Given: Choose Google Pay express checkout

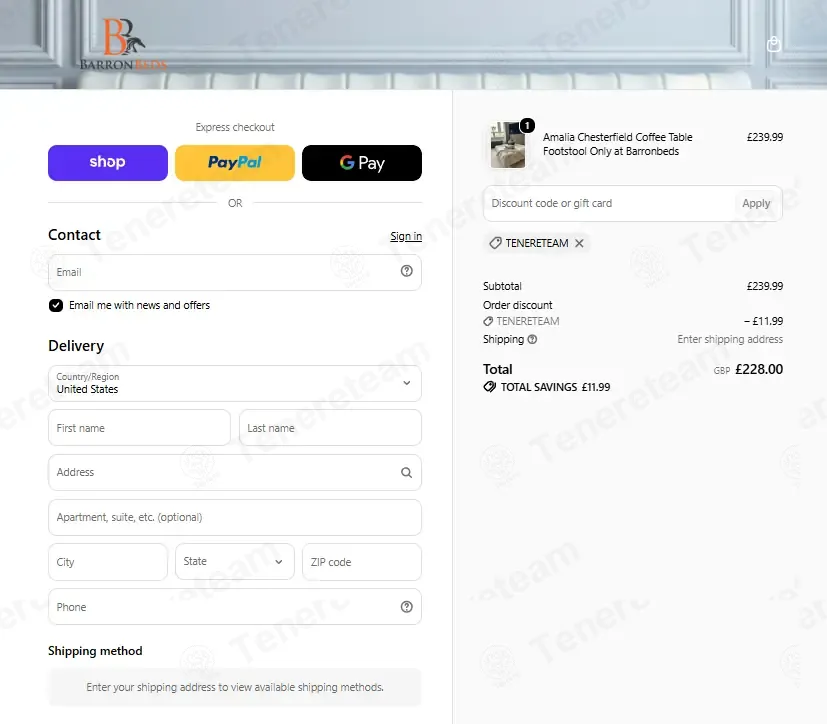Looking at the screenshot, I should [362, 163].
